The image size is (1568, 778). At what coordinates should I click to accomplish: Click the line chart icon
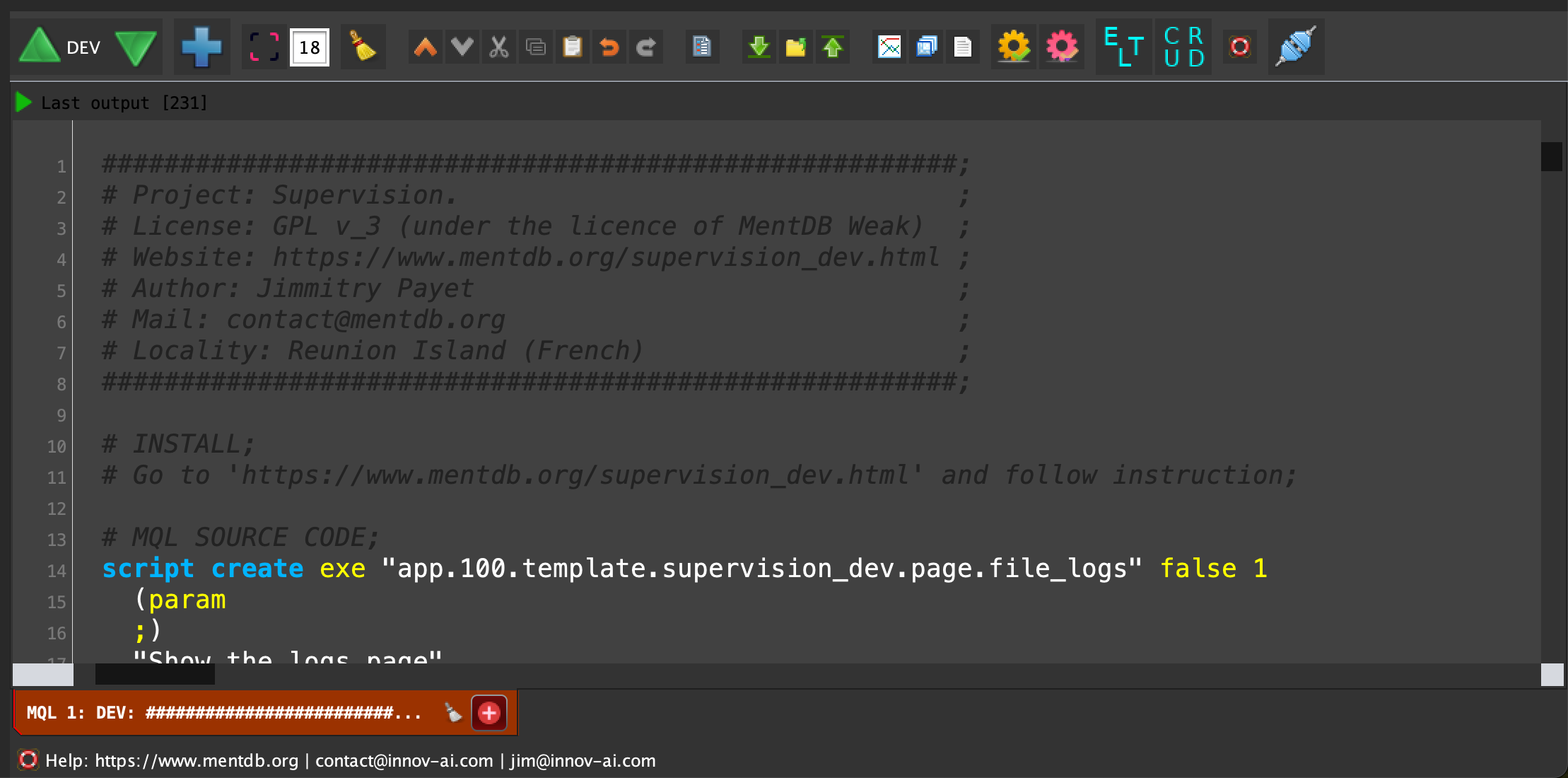pyautogui.click(x=889, y=47)
